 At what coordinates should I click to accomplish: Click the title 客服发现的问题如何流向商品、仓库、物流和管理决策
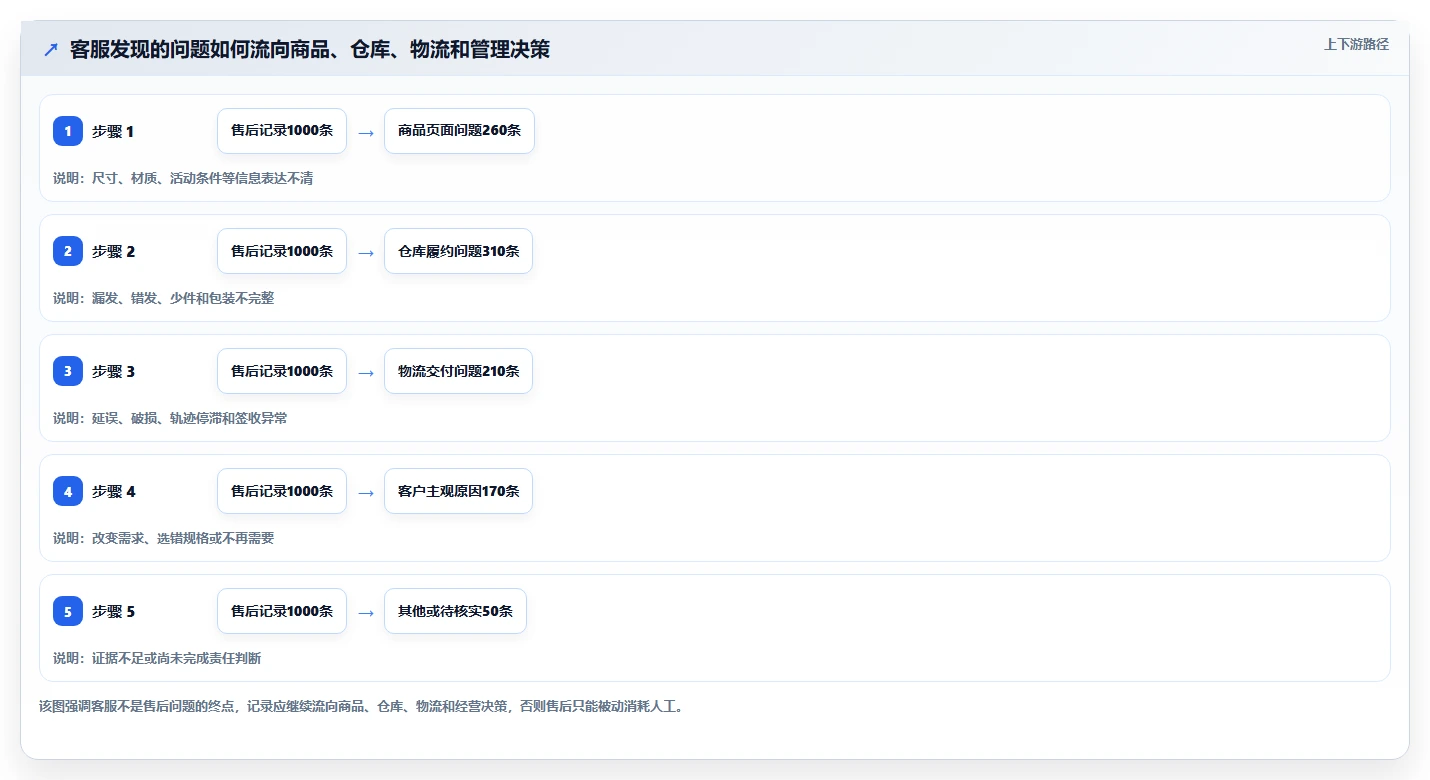310,50
